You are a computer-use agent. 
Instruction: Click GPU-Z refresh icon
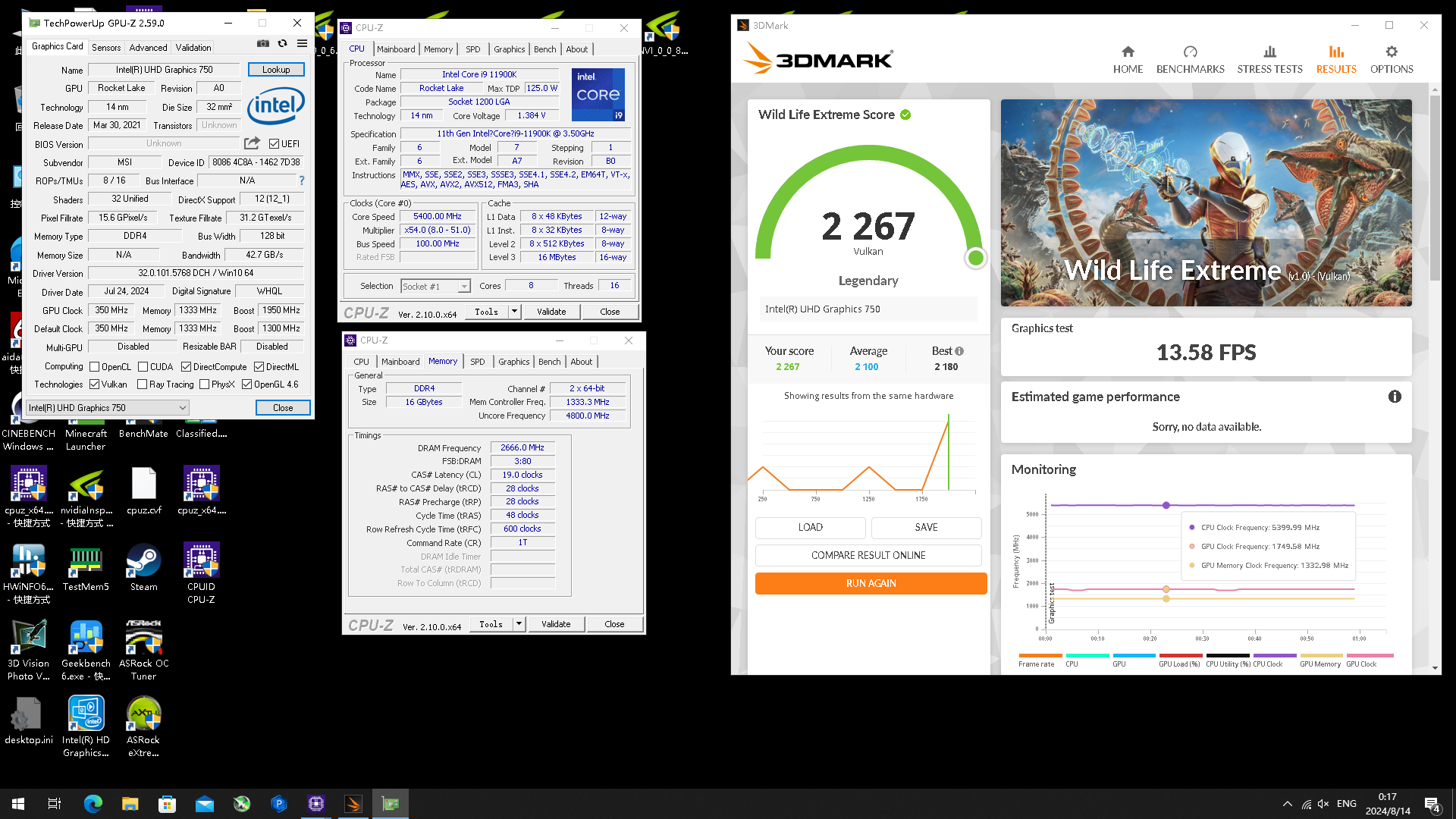(283, 44)
